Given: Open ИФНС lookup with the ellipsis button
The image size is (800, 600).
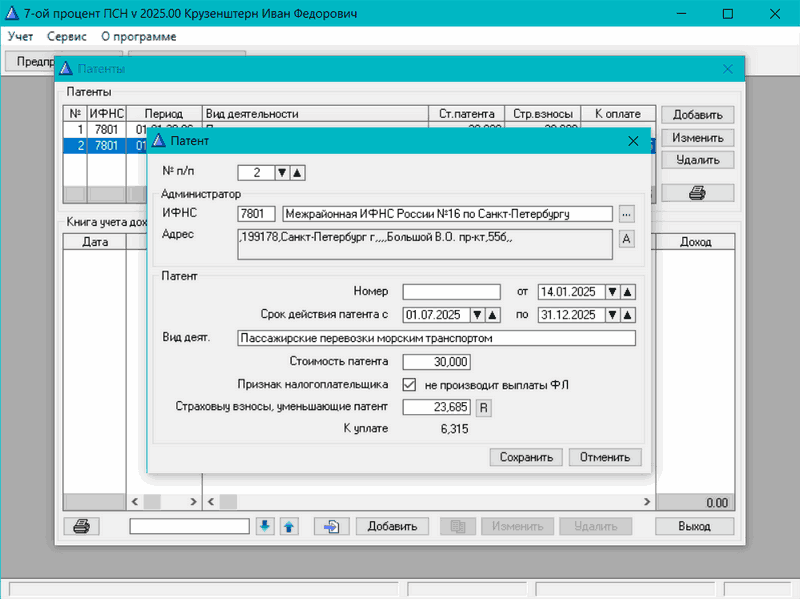Looking at the screenshot, I should [627, 213].
